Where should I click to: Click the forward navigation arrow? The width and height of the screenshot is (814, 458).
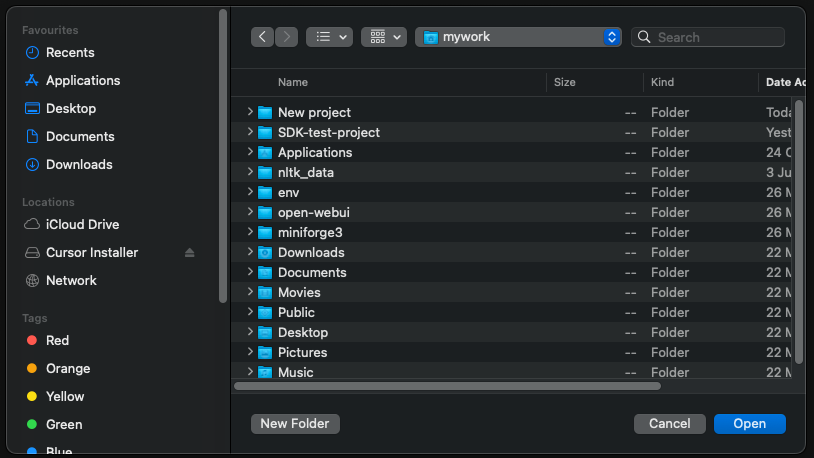(287, 37)
